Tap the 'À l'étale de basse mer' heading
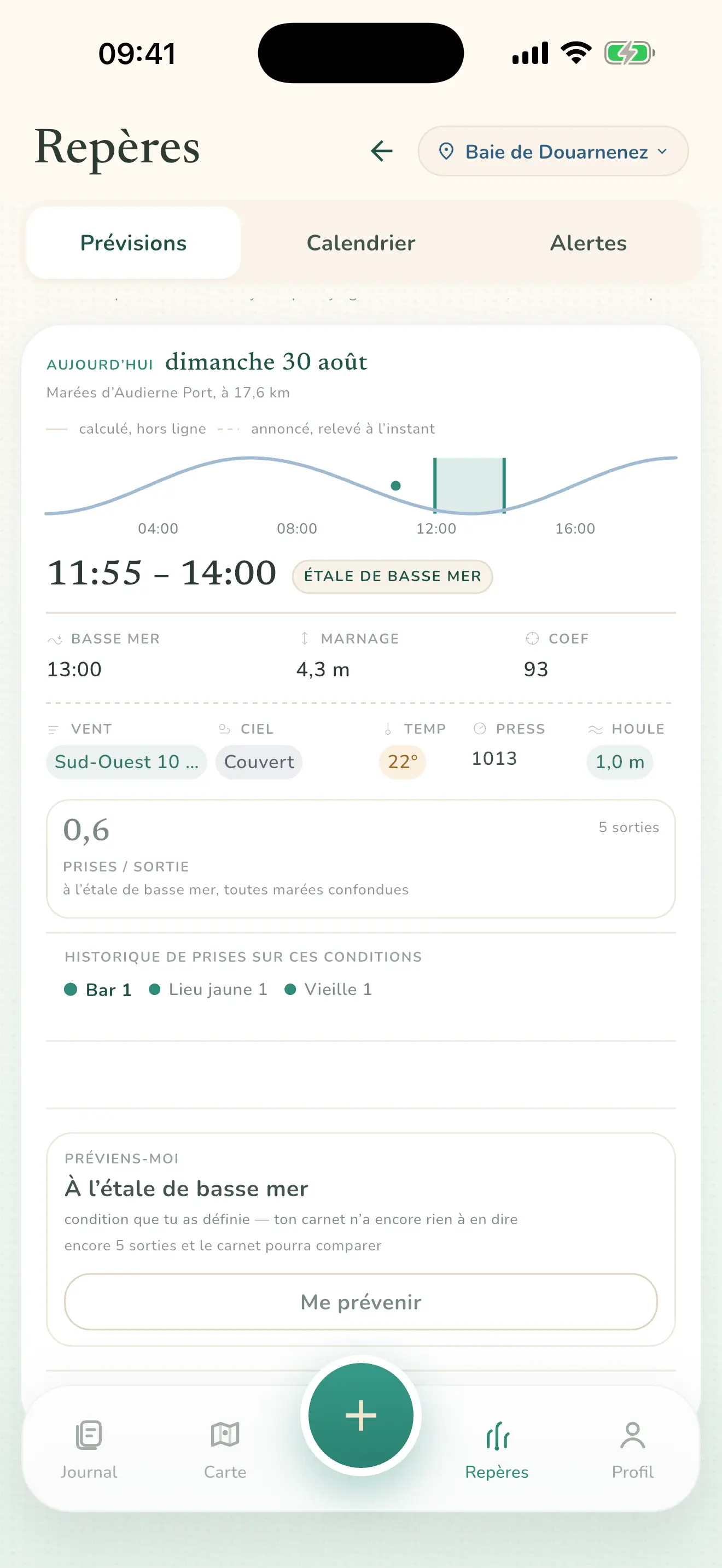 click(187, 1188)
